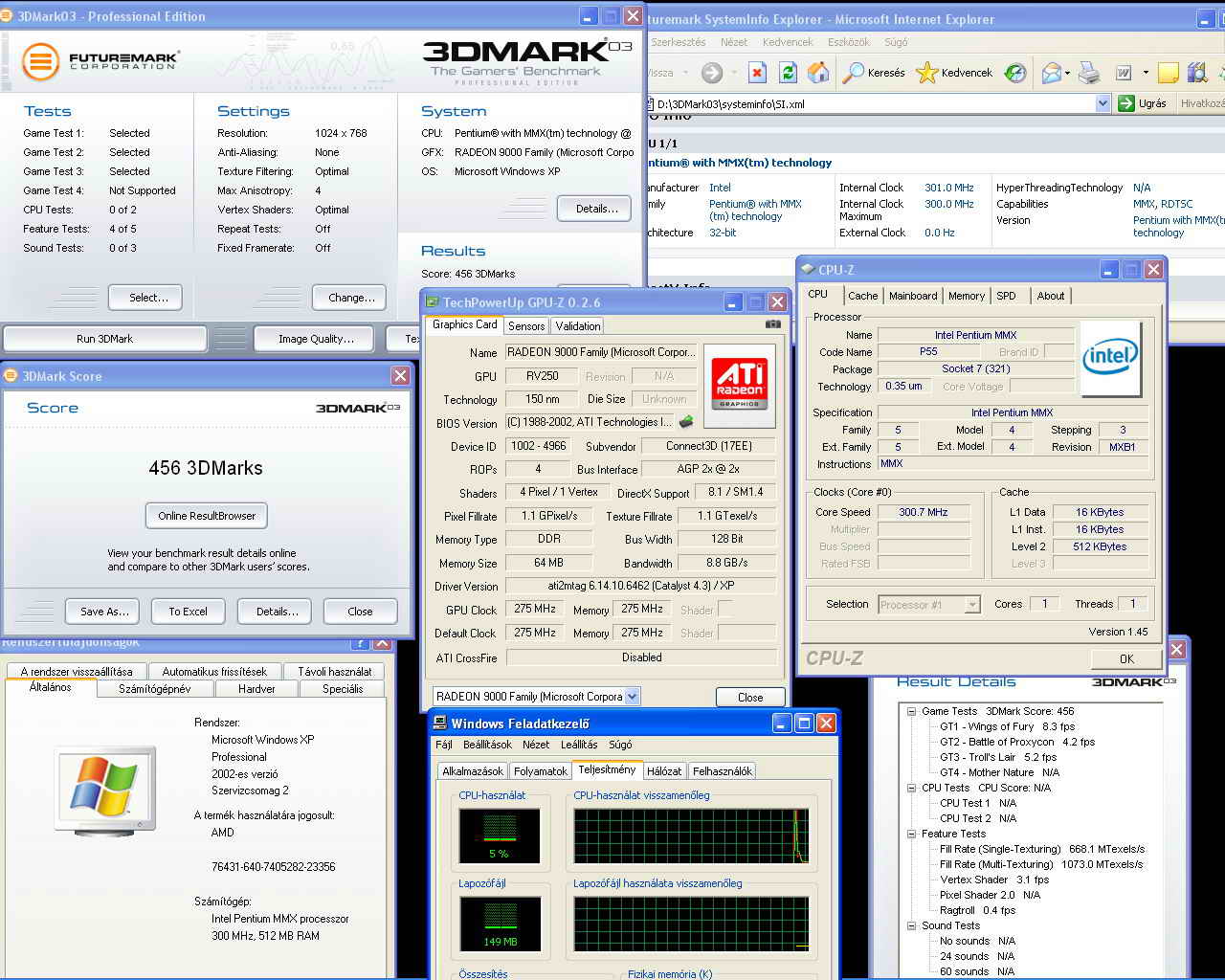Select 'Vertex Shader 3.1 fps' row in Result Details
The image size is (1225, 980).
(994, 880)
